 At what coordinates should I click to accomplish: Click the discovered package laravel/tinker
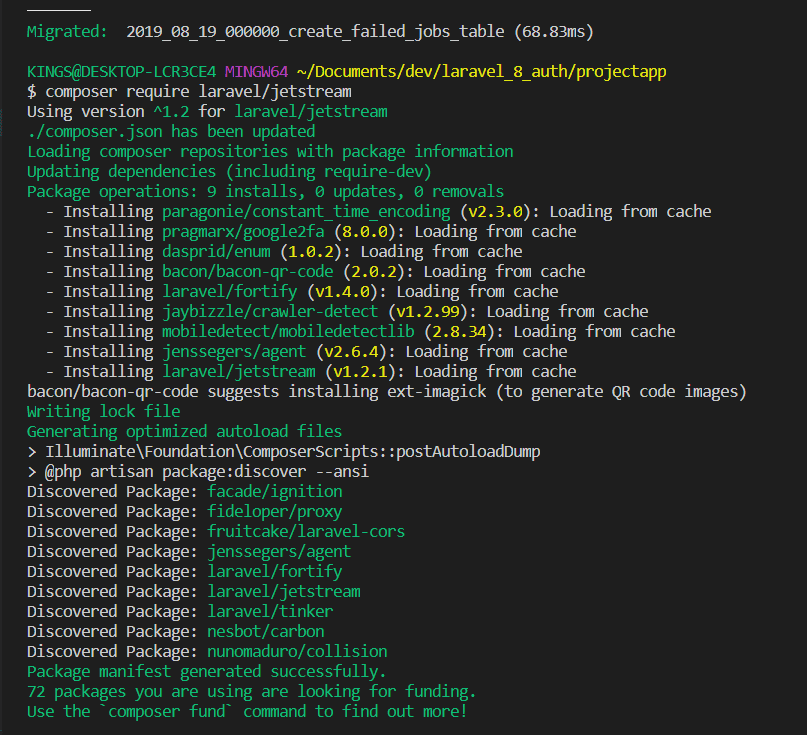coord(270,611)
